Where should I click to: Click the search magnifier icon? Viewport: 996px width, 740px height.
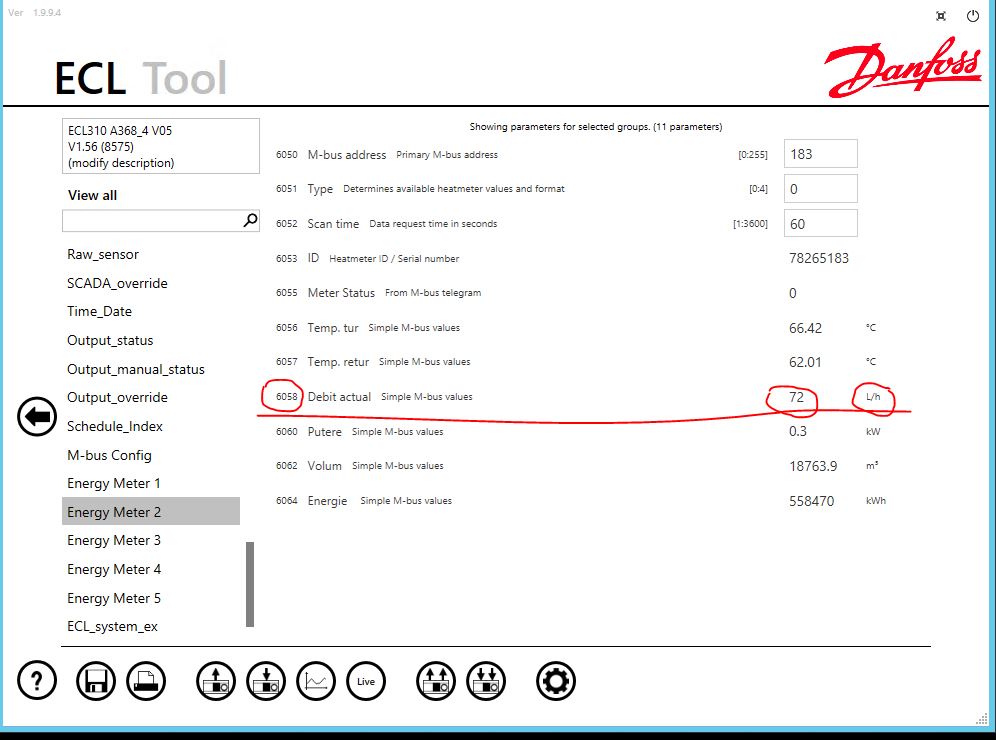250,220
